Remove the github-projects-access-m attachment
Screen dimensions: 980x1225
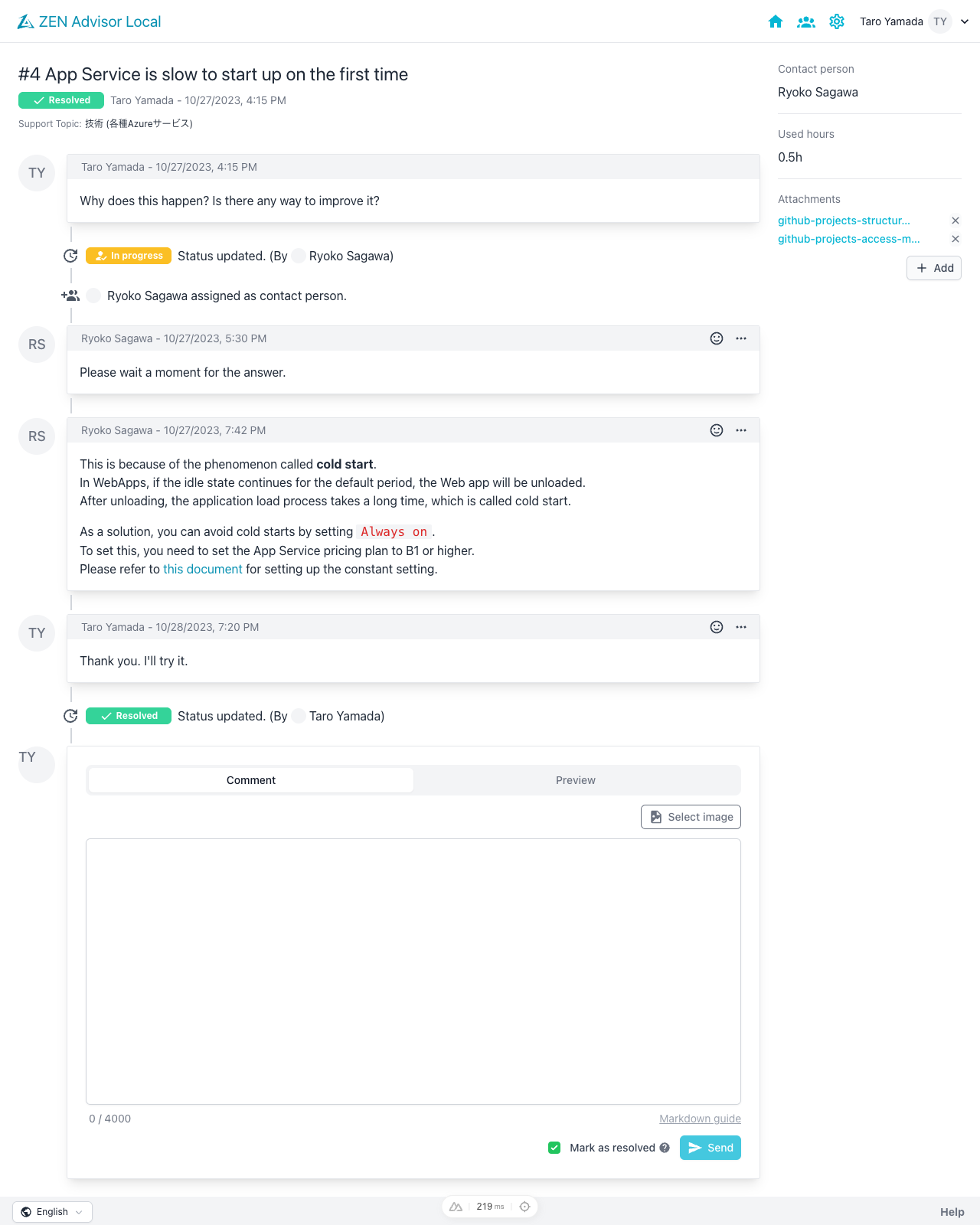tap(955, 239)
